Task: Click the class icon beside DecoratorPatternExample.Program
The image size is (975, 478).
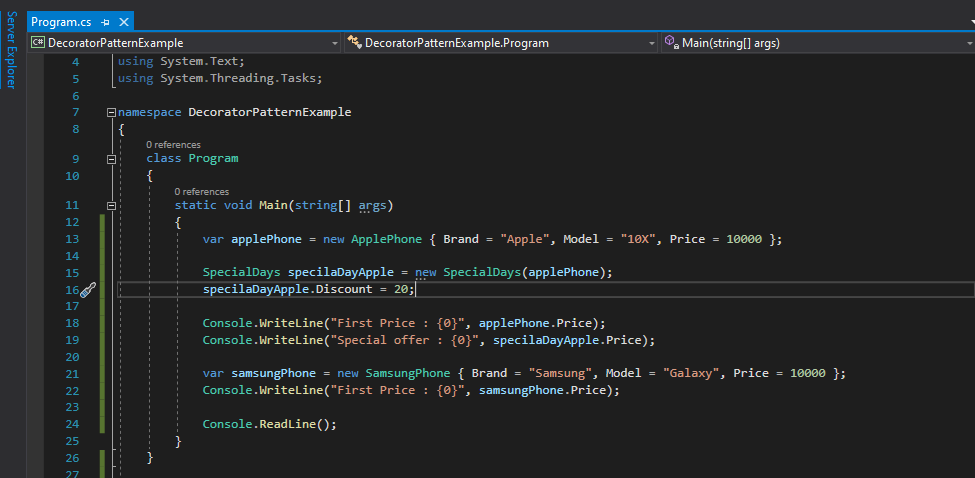Action: 354,43
